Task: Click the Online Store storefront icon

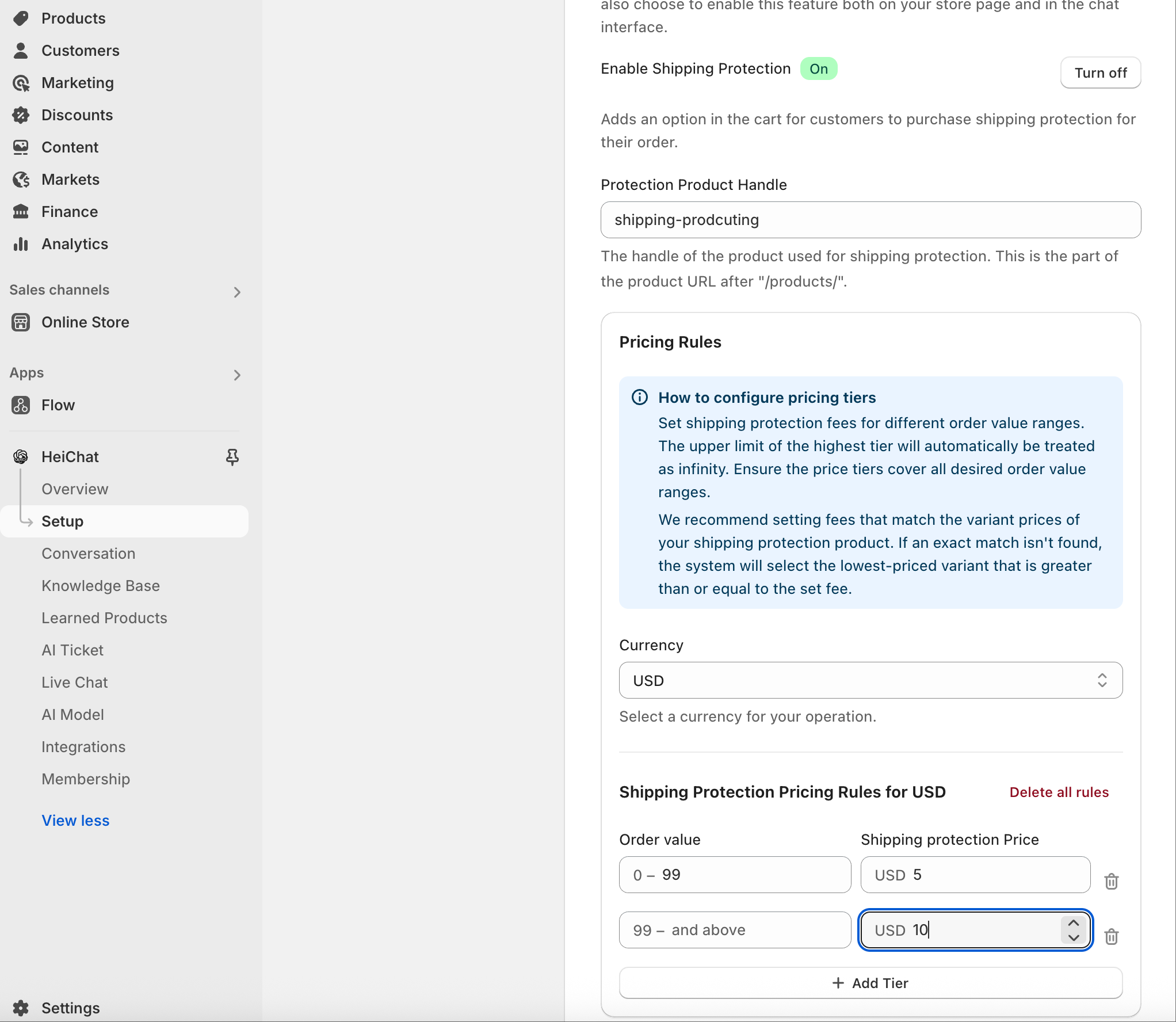Action: coord(21,322)
